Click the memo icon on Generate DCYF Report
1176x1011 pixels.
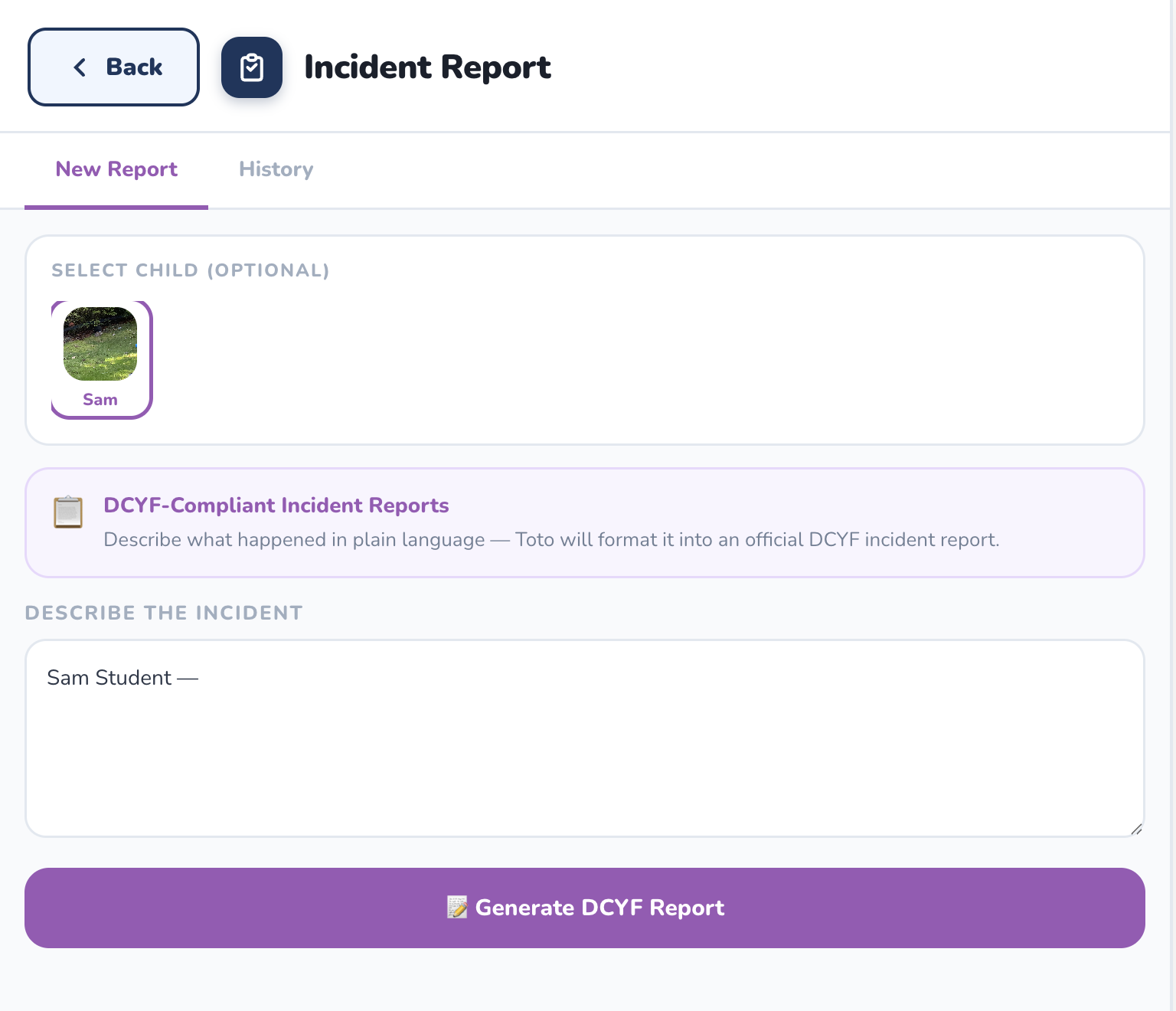coord(458,908)
